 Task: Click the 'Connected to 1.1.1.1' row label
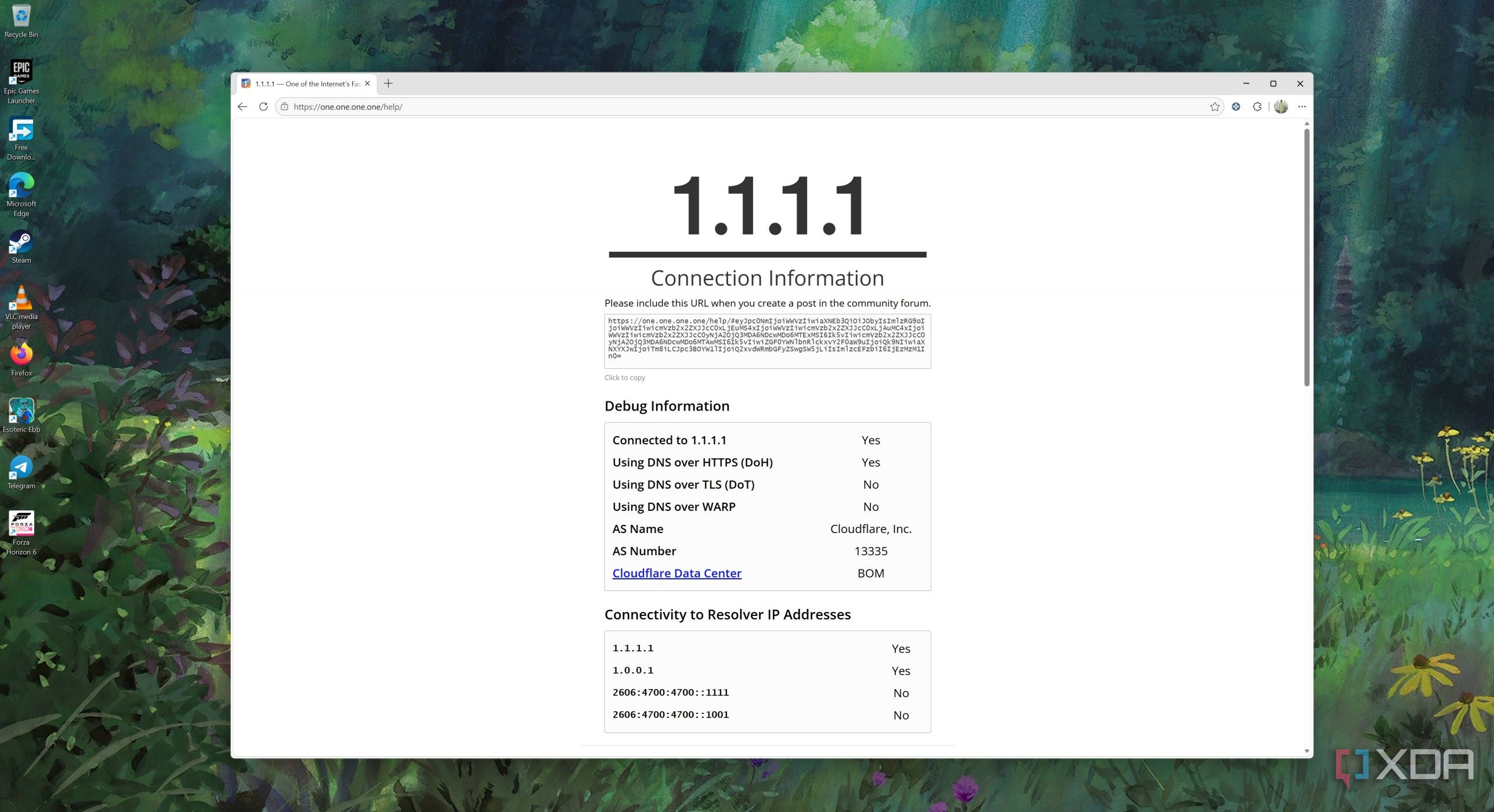tap(669, 440)
